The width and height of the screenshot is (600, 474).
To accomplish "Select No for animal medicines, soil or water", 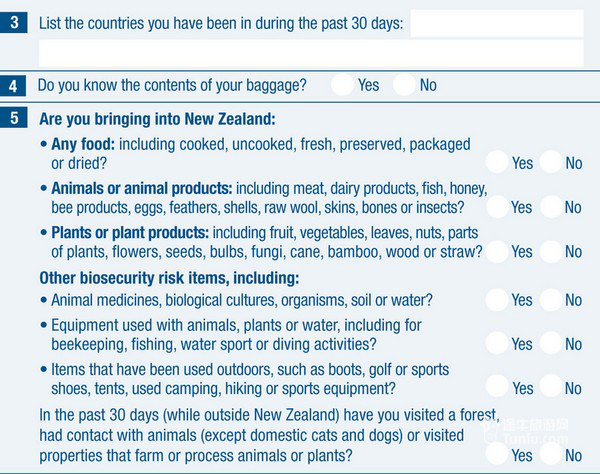I will (x=551, y=300).
